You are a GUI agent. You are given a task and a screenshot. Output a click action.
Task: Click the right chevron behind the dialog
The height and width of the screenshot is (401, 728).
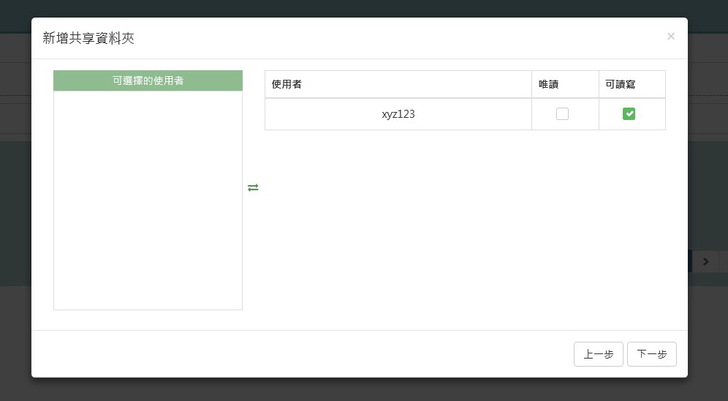pos(706,261)
